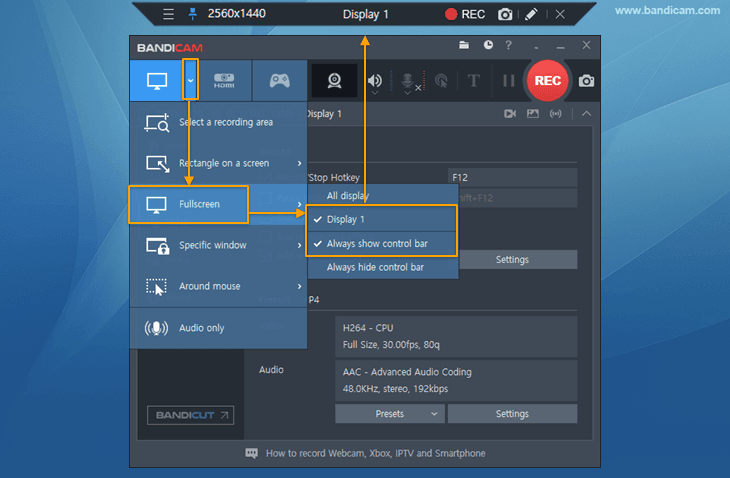
Task: Open How to record Webcam, Xbox link
Action: coord(375,453)
